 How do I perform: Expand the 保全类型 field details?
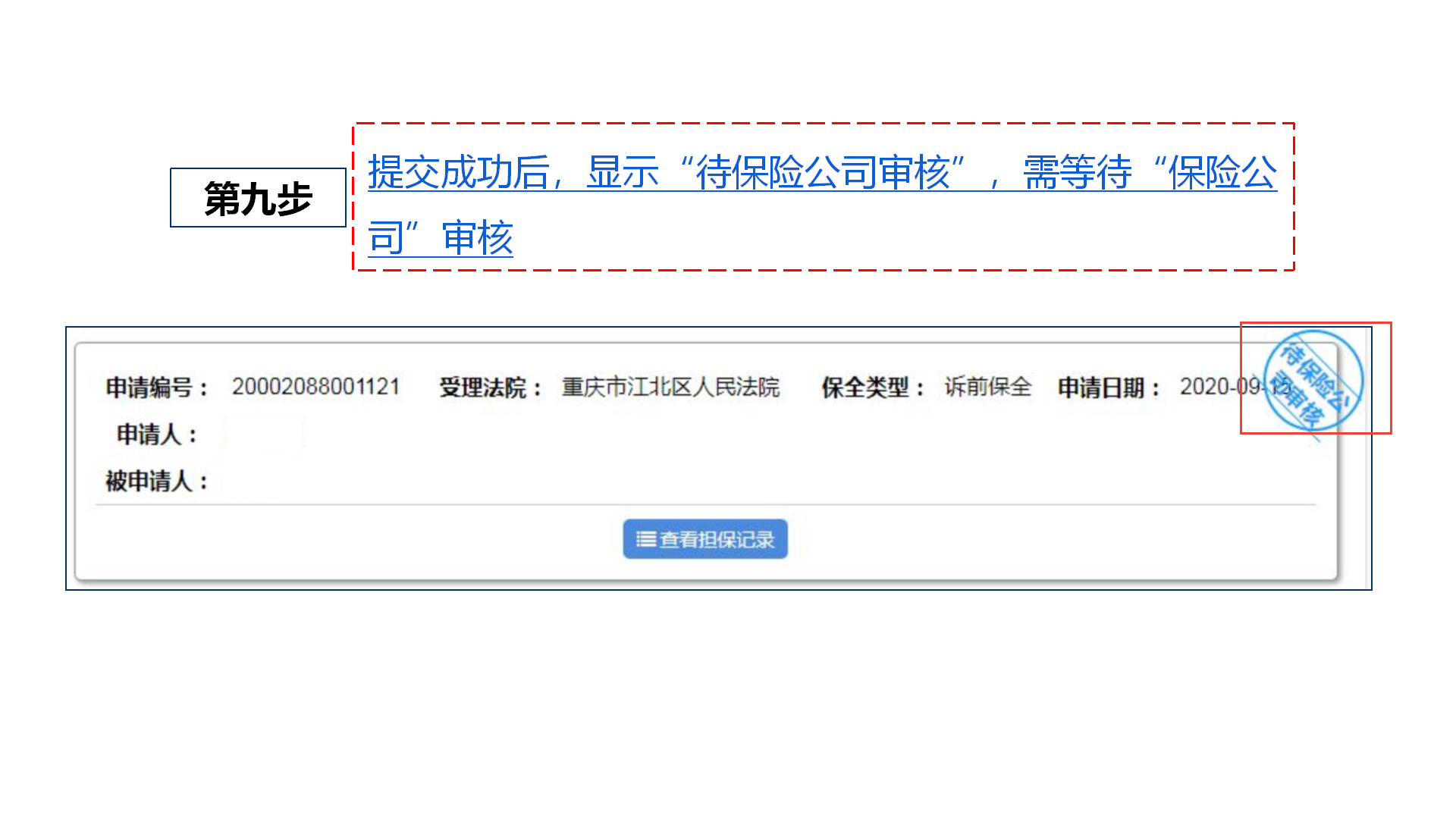(x=870, y=387)
